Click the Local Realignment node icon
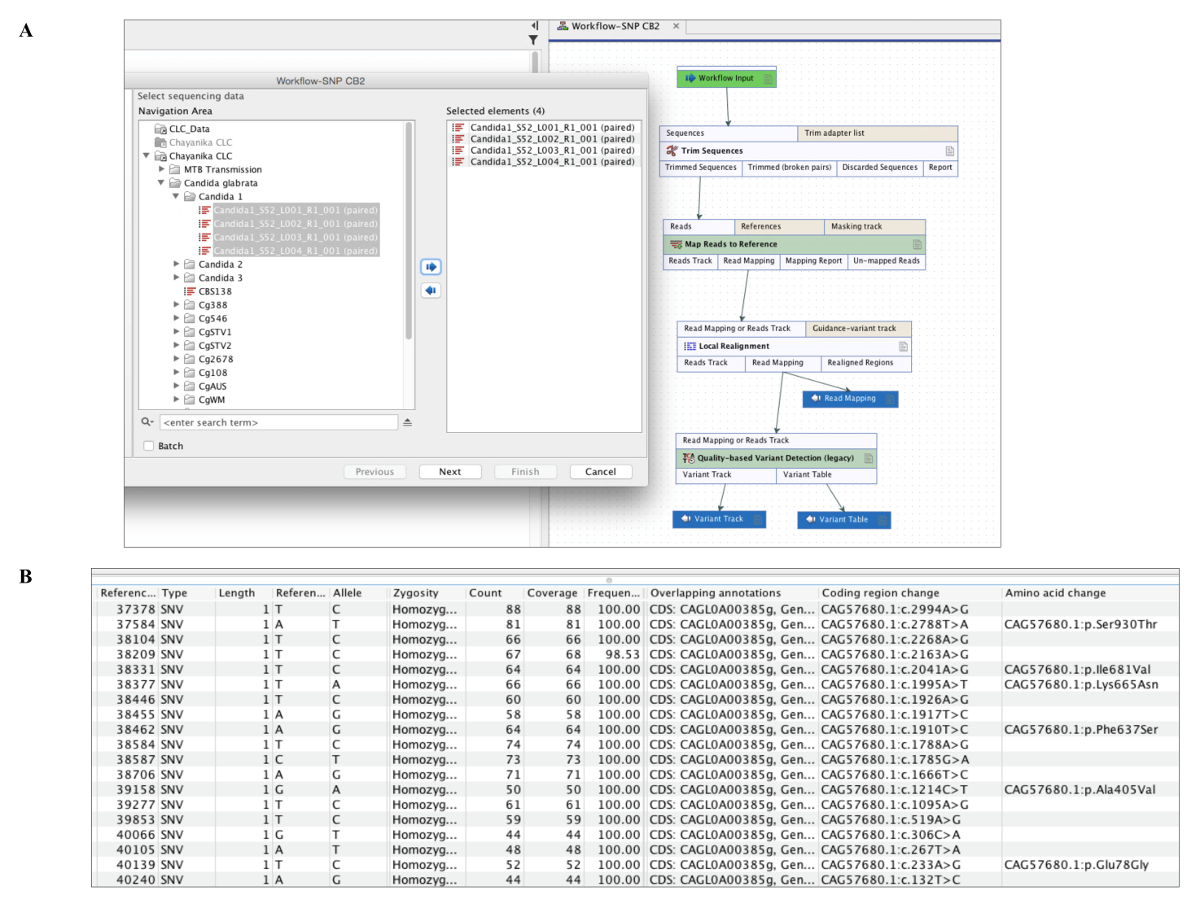 (x=689, y=346)
